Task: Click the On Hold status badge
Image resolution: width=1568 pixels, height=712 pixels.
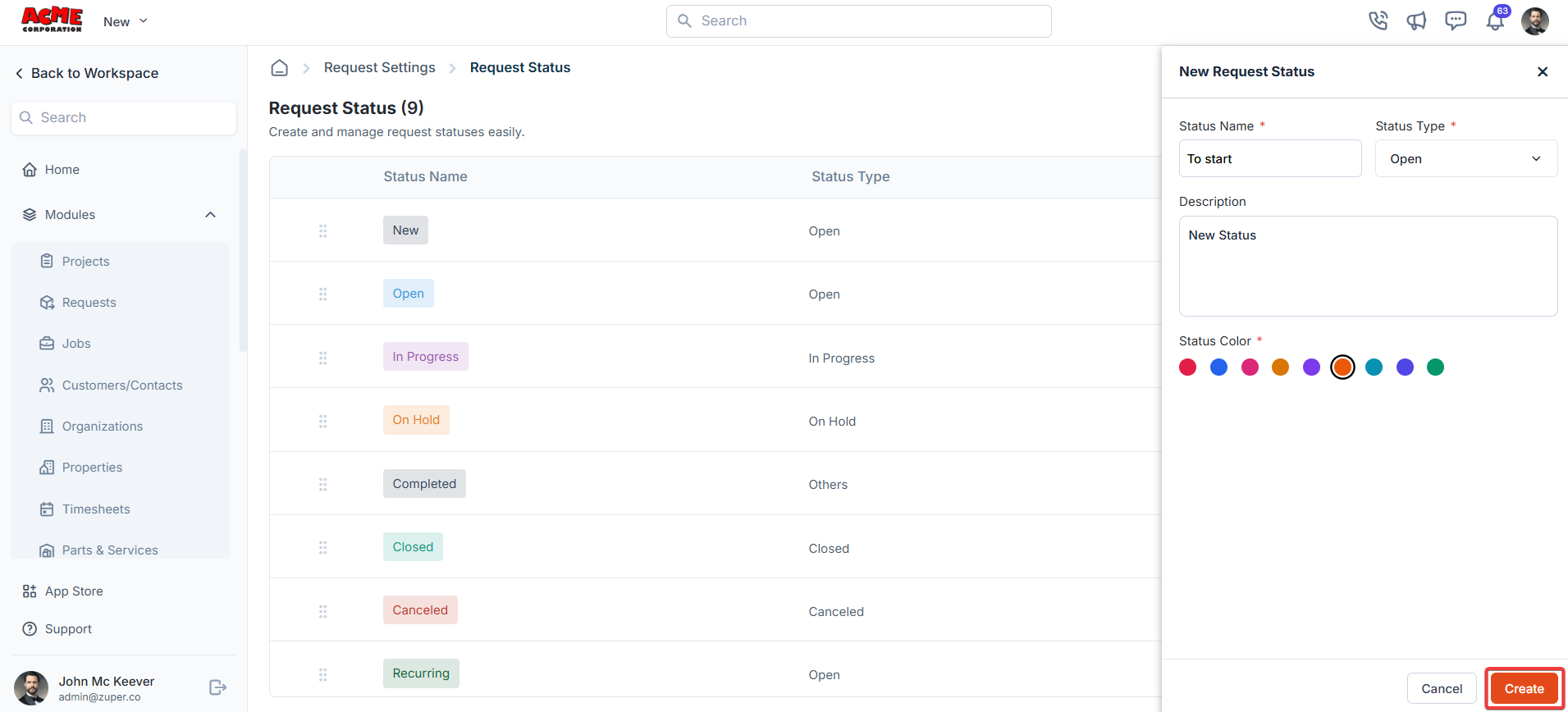Action: [416, 420]
